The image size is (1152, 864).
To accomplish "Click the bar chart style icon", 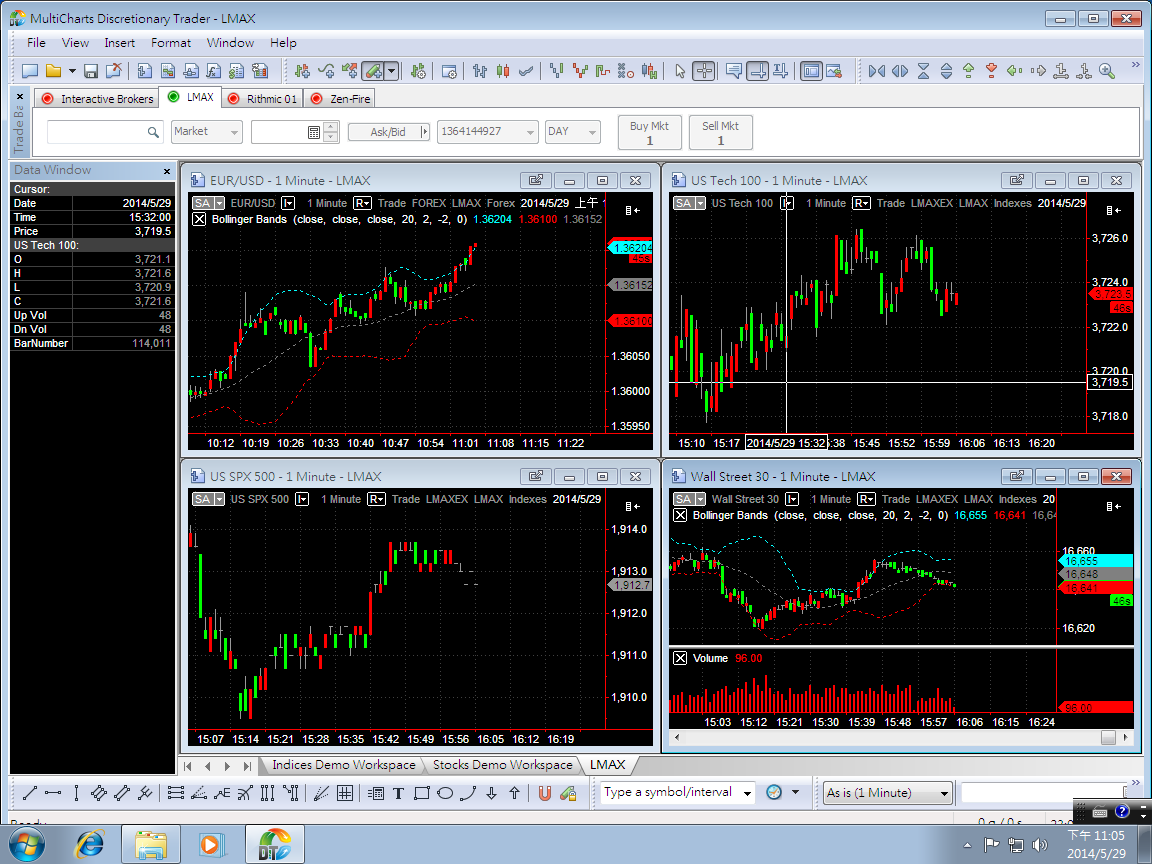I will pyautogui.click(x=480, y=71).
